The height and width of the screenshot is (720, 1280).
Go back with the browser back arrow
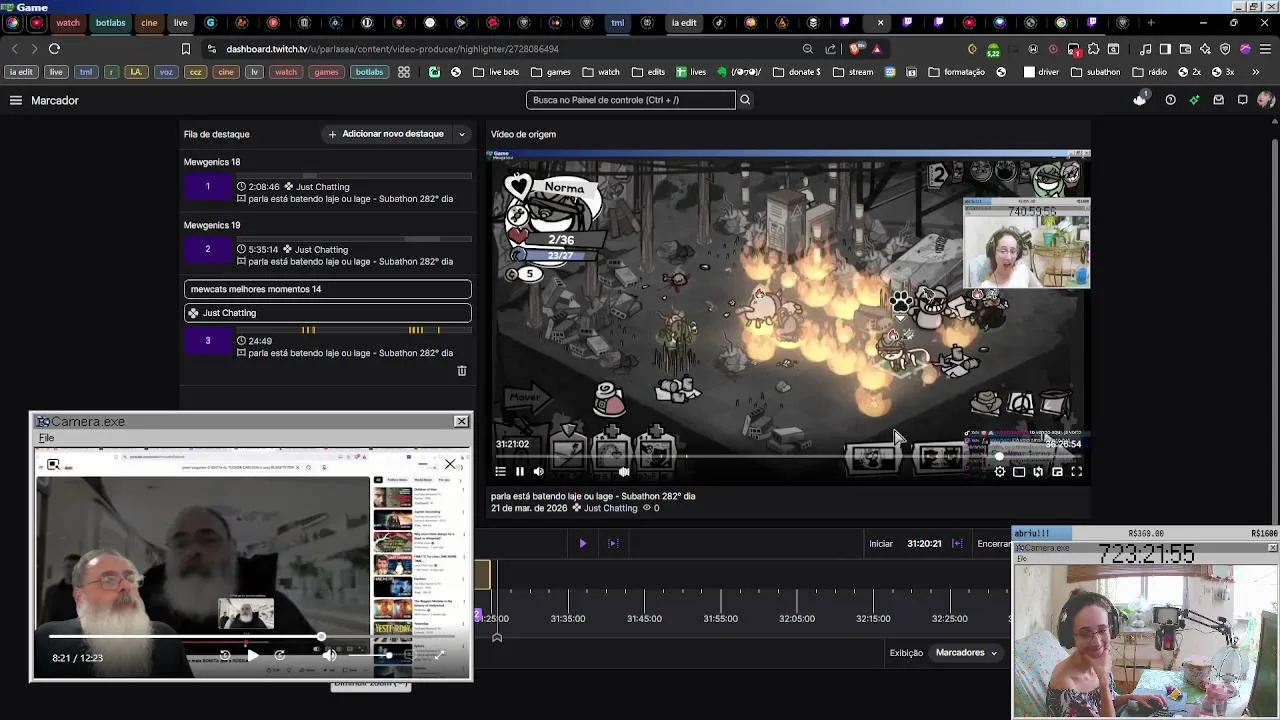tap(14, 48)
